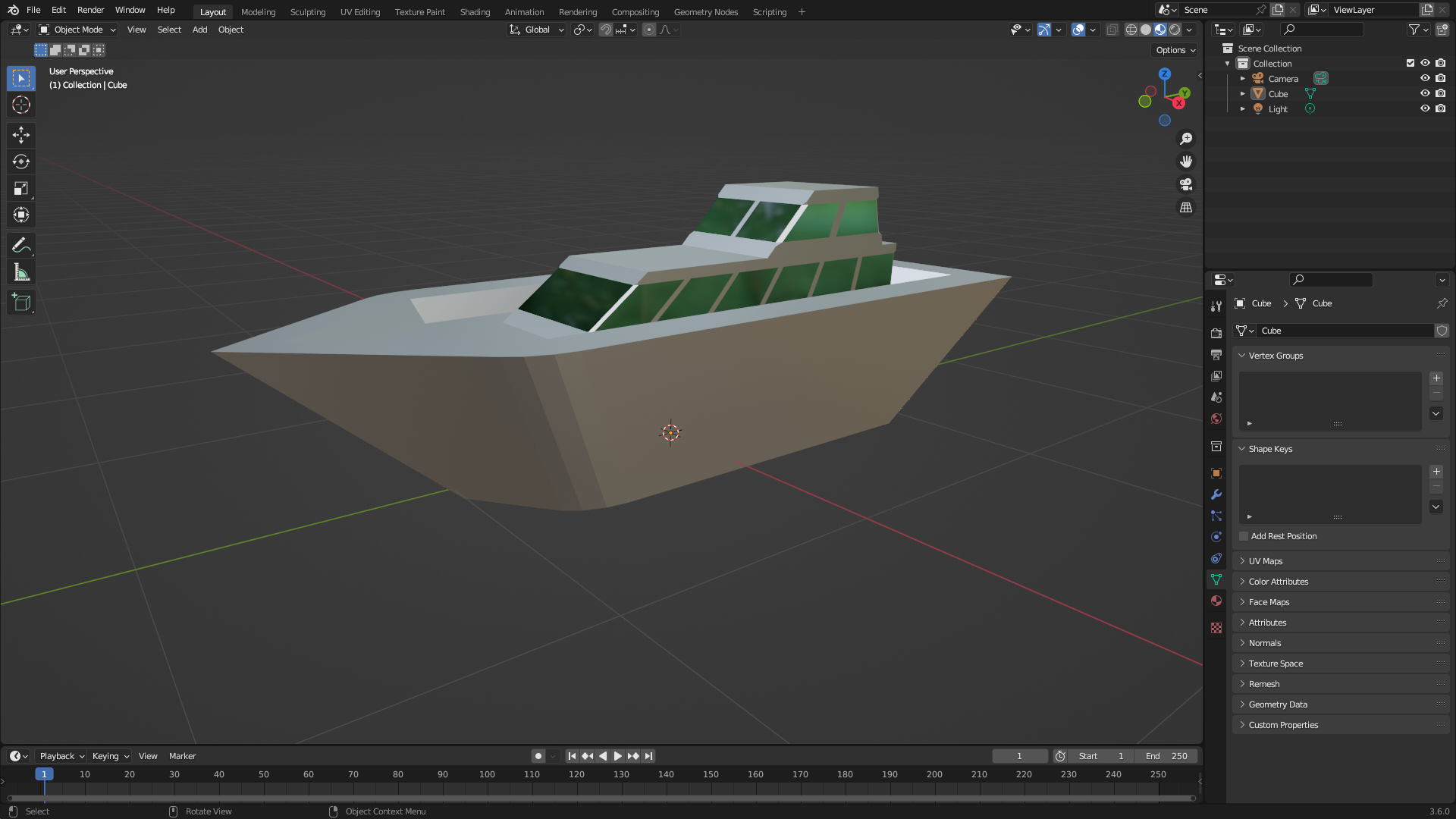Open the Material properties tab

click(1216, 601)
